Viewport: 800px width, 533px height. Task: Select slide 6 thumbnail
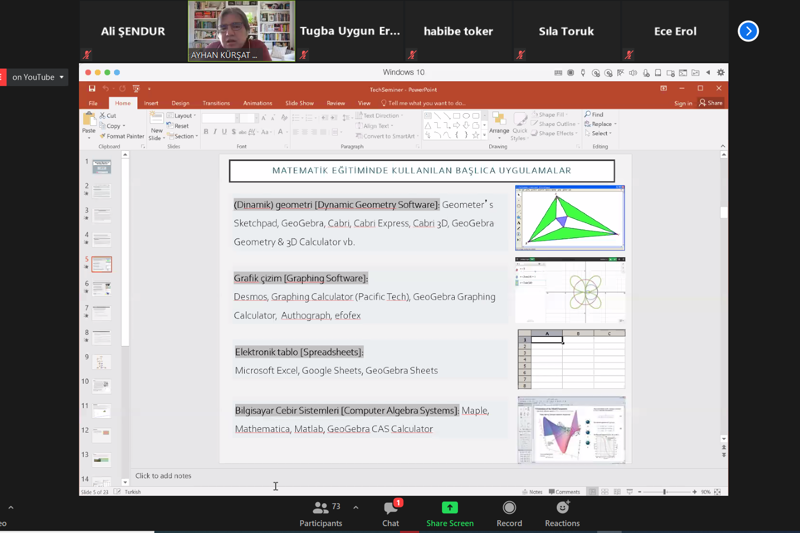click(102, 289)
